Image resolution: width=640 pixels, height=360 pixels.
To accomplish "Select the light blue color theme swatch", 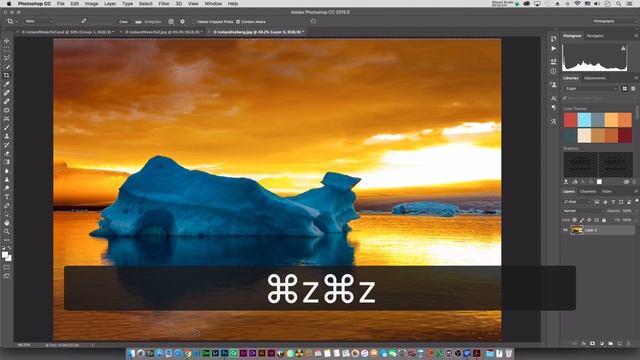I will click(x=584, y=120).
